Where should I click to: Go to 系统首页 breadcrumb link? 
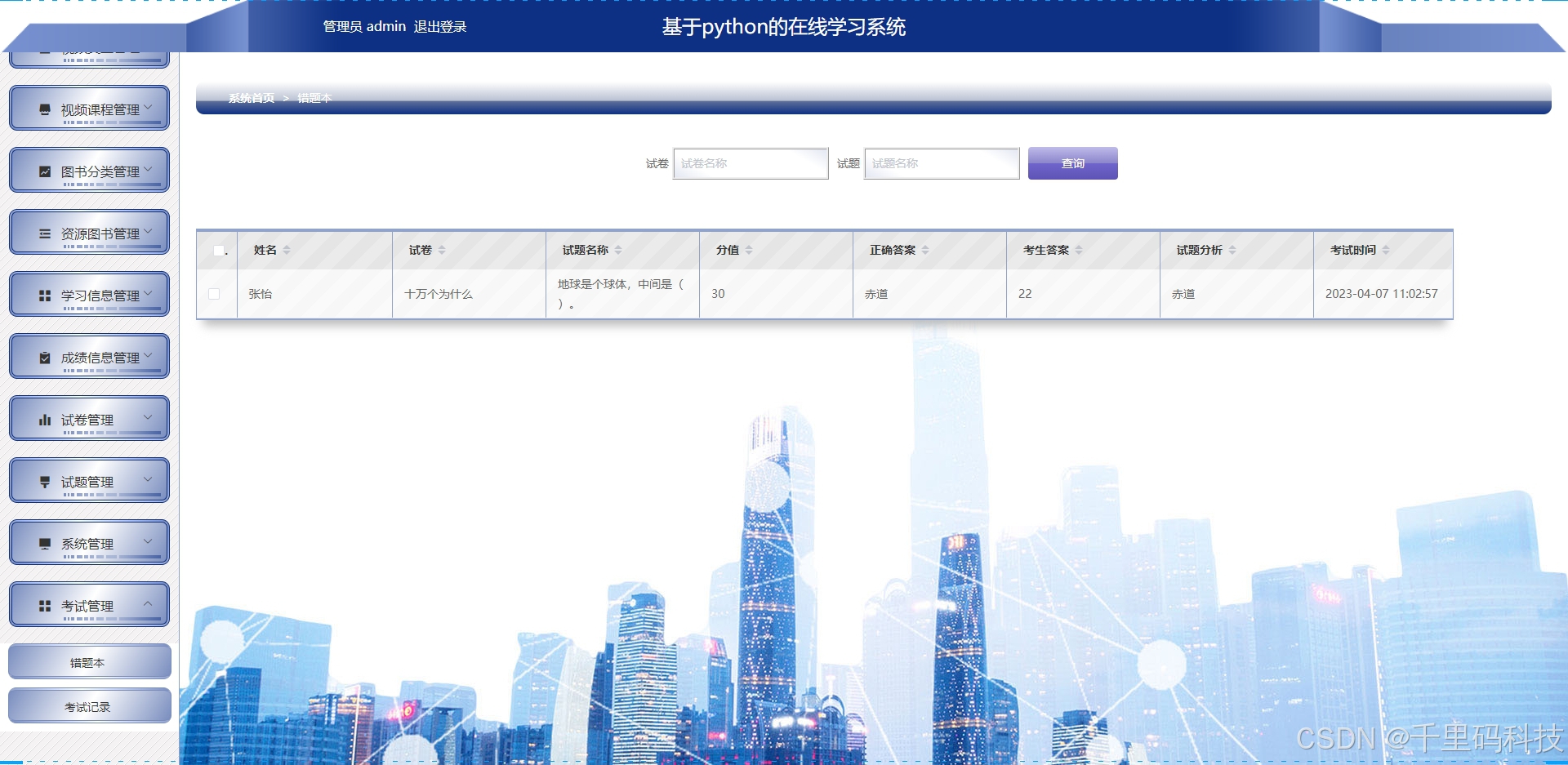(x=252, y=98)
